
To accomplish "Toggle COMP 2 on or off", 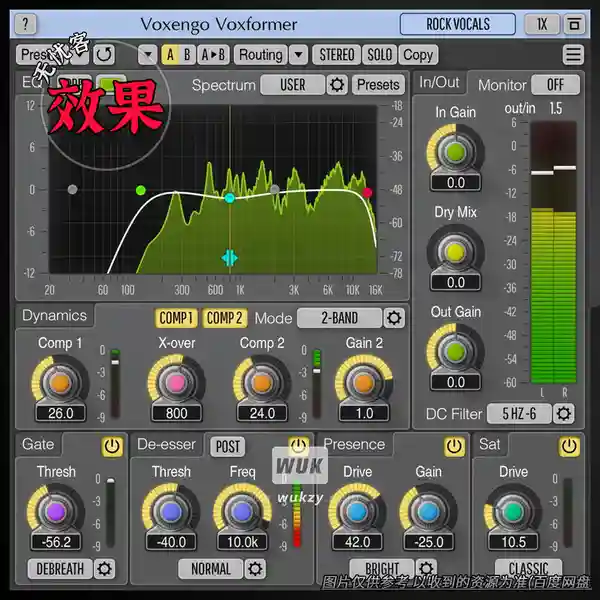I will [225, 318].
